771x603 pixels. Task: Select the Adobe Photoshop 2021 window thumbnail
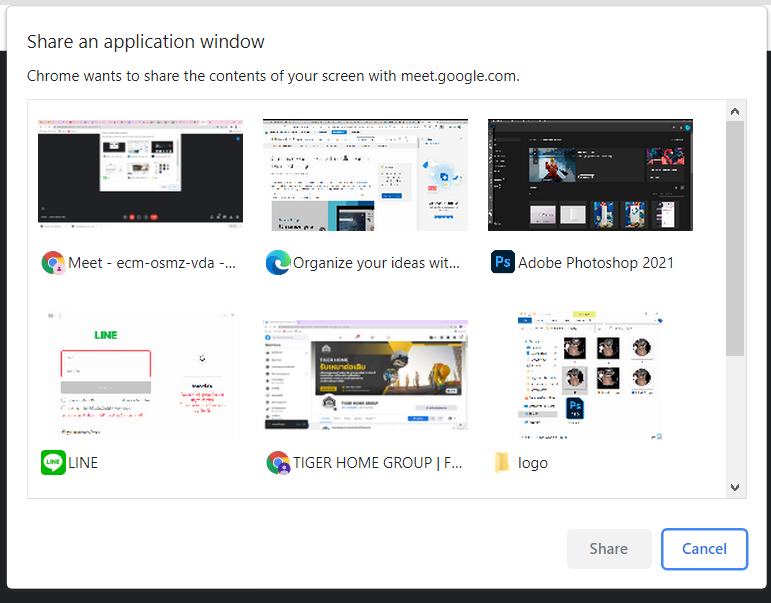(590, 175)
